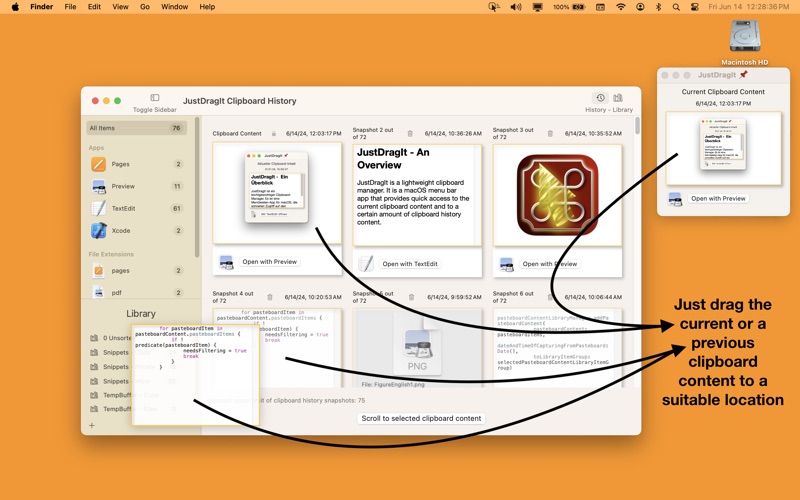This screenshot has height=500, width=800.
Task: Click the Toggle Sidebar toolbar icon
Action: pos(155,97)
